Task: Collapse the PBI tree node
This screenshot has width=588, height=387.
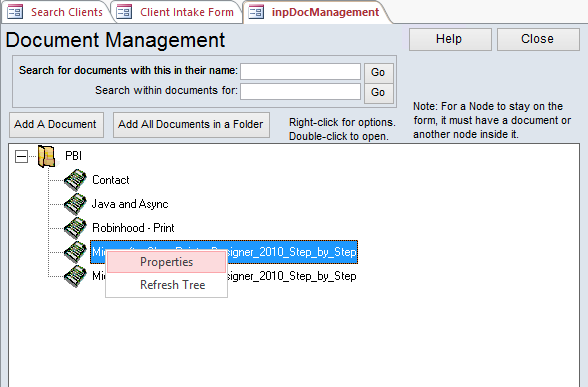Action: (21, 156)
